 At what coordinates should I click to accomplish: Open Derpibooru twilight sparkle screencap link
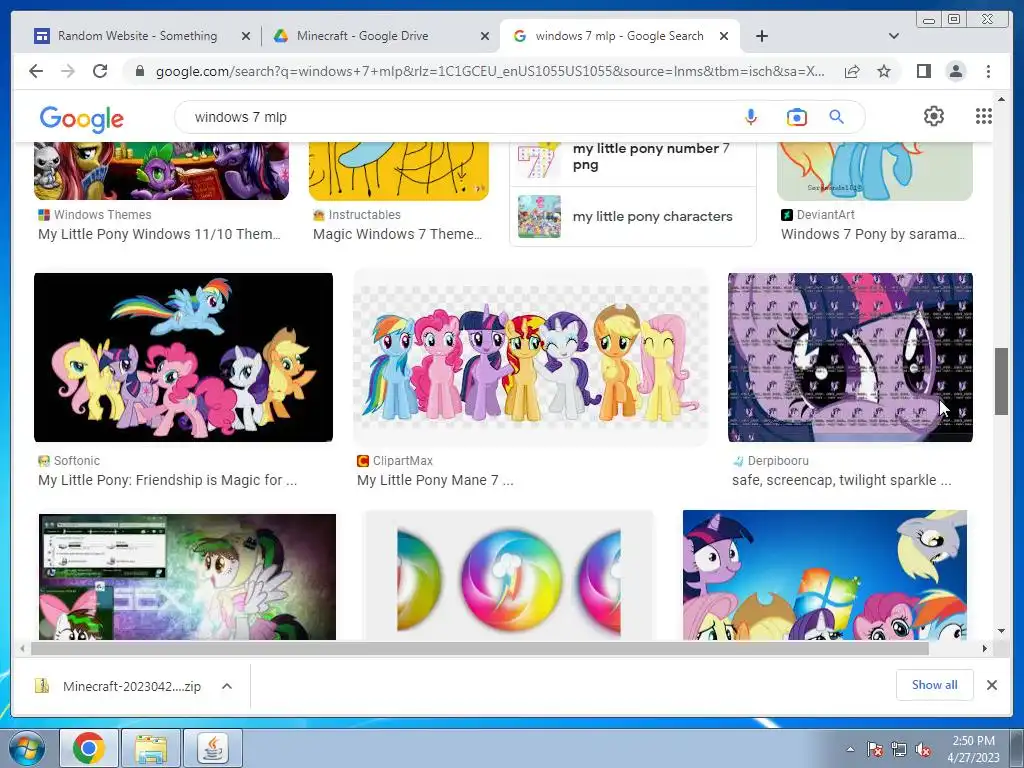click(842, 480)
